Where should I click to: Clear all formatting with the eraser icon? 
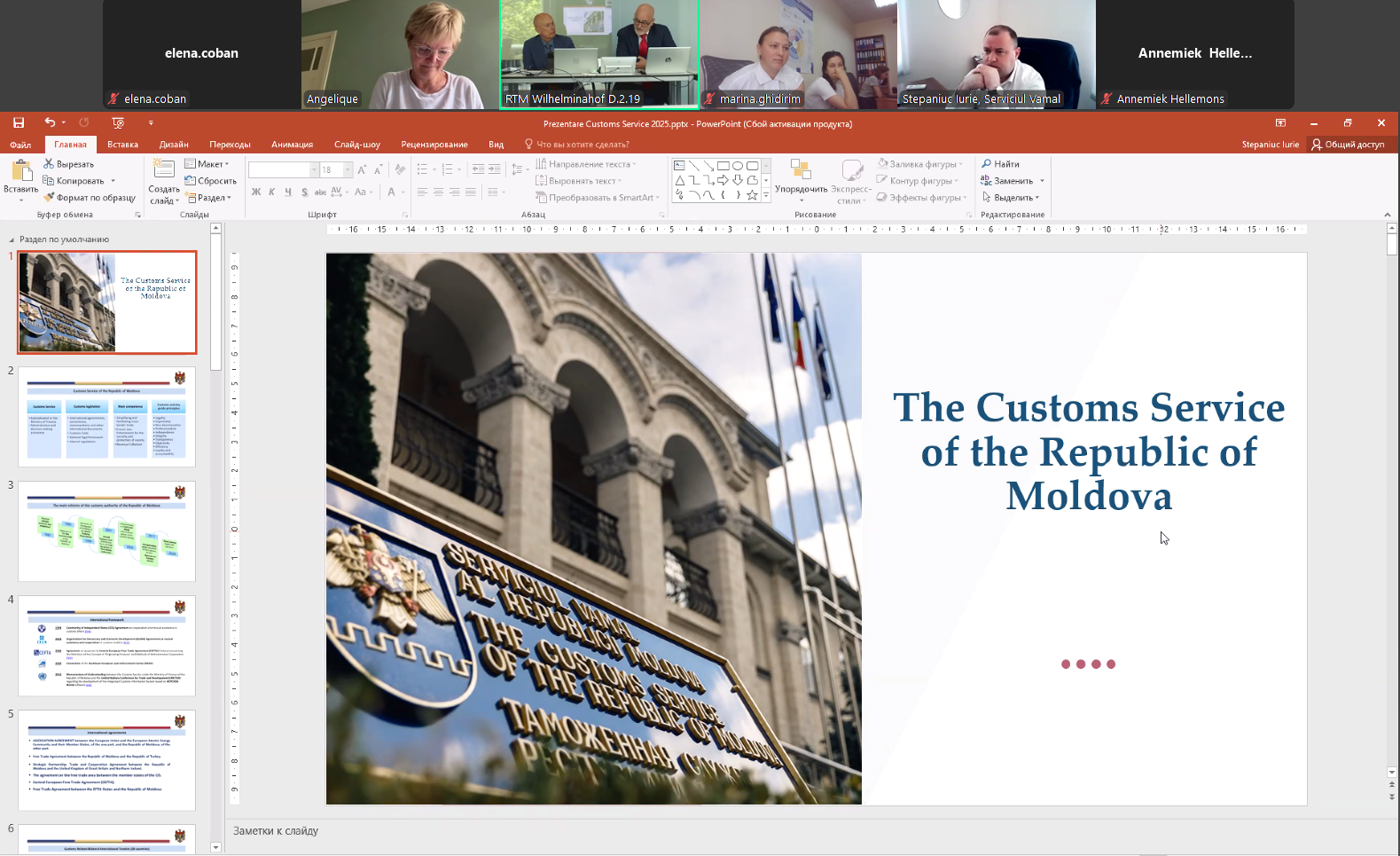coord(400,169)
